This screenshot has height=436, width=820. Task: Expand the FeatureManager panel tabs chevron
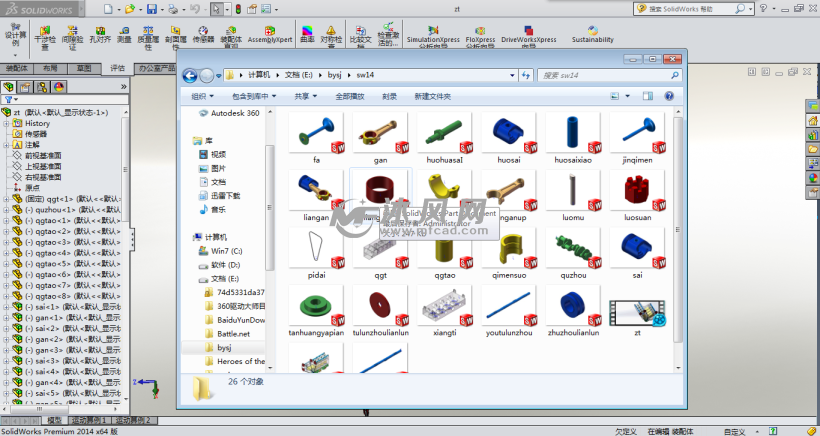point(124,87)
